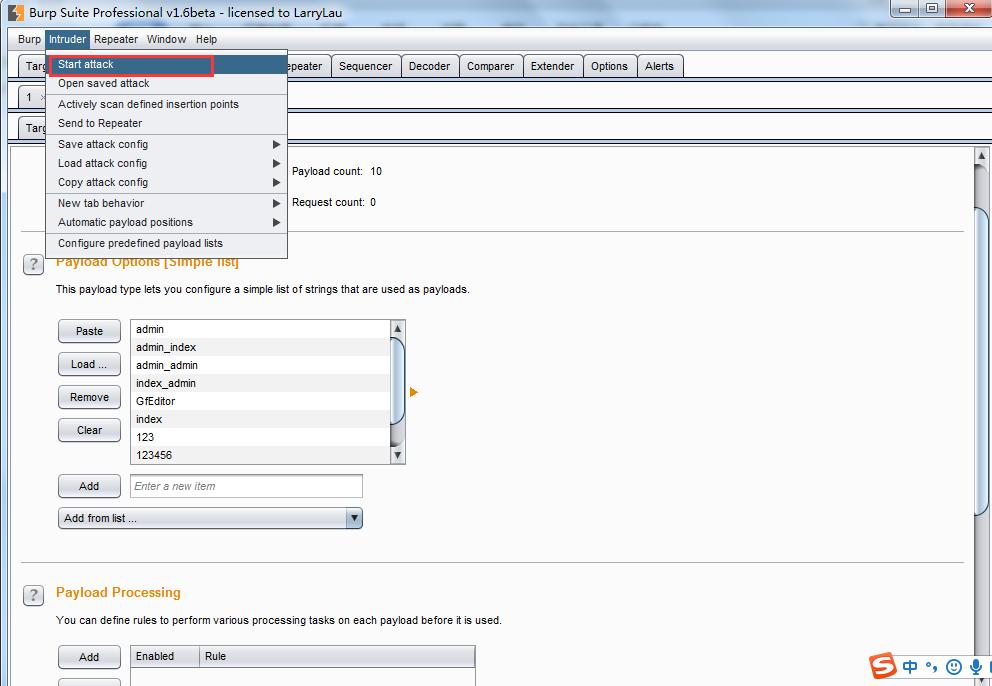Click the Burp Suite title bar icon
Image resolution: width=992 pixels, height=686 pixels.
[x=16, y=13]
